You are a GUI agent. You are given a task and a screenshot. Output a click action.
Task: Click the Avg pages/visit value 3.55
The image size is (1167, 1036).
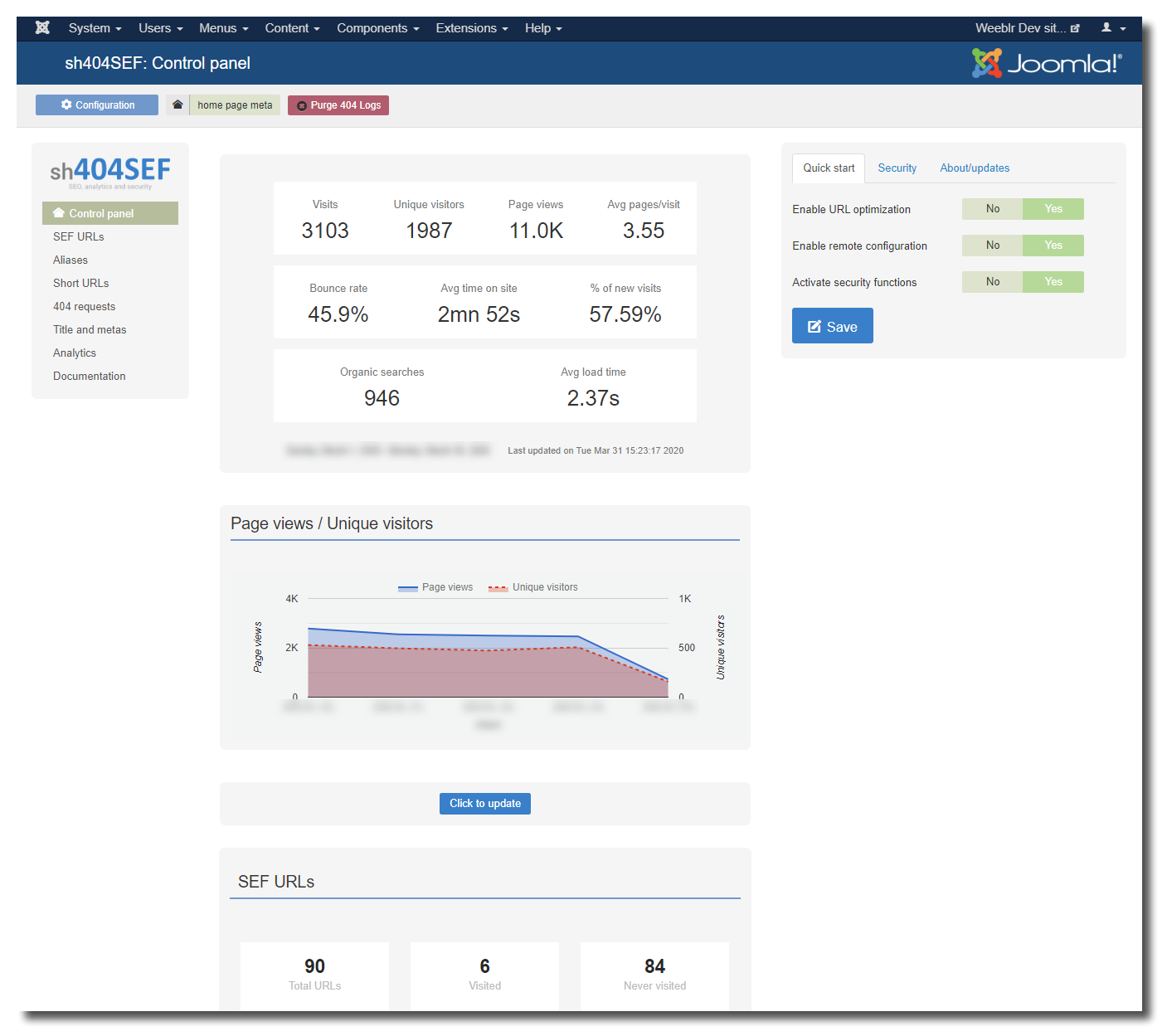tap(644, 231)
